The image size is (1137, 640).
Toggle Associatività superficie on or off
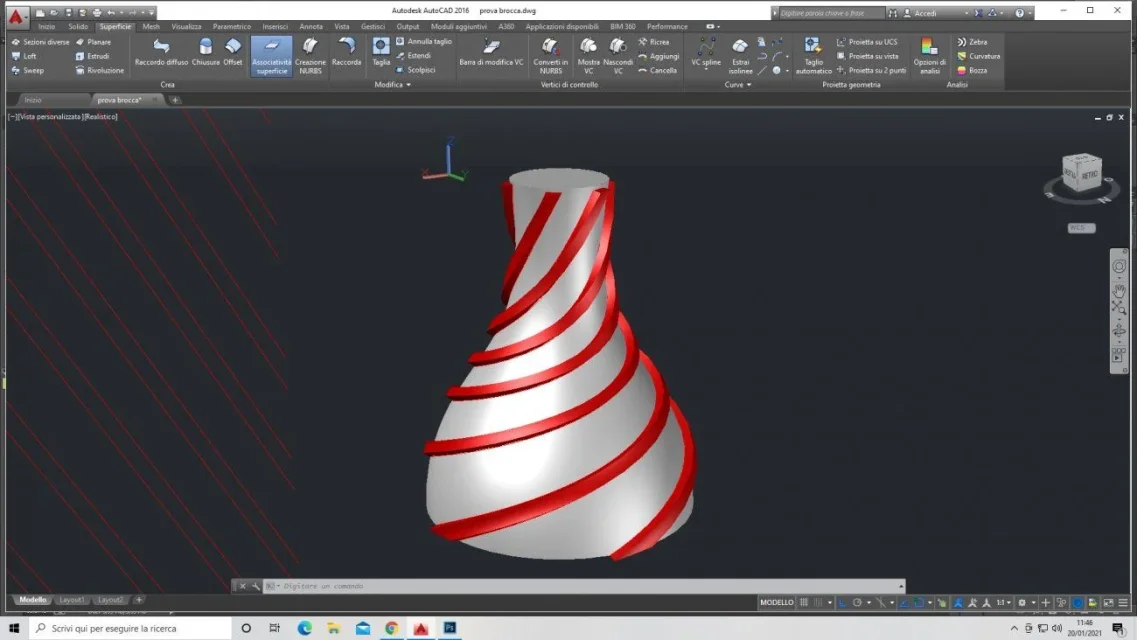271,55
